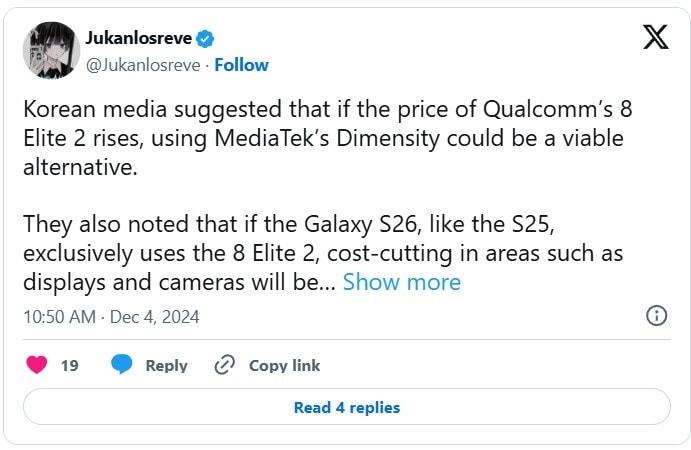Click the Reply text label

tap(166, 366)
